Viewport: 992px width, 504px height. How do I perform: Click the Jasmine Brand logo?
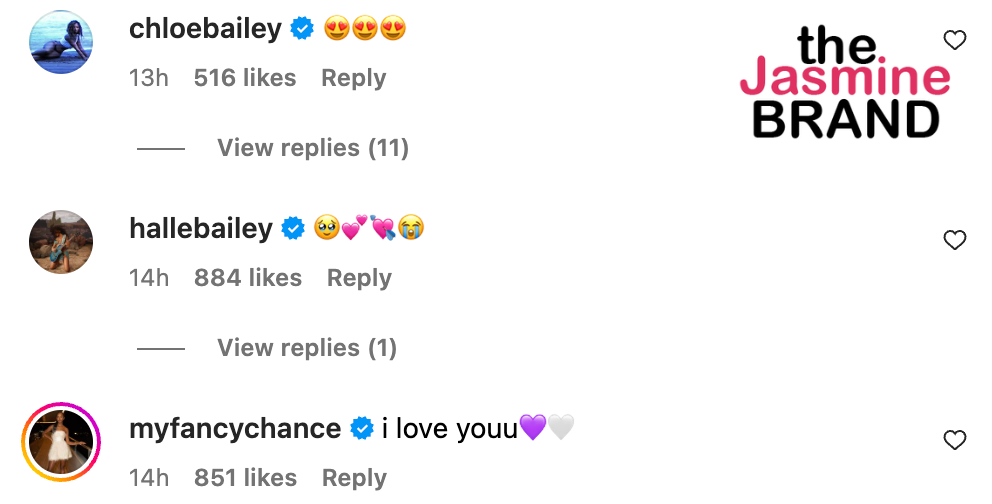[845, 82]
